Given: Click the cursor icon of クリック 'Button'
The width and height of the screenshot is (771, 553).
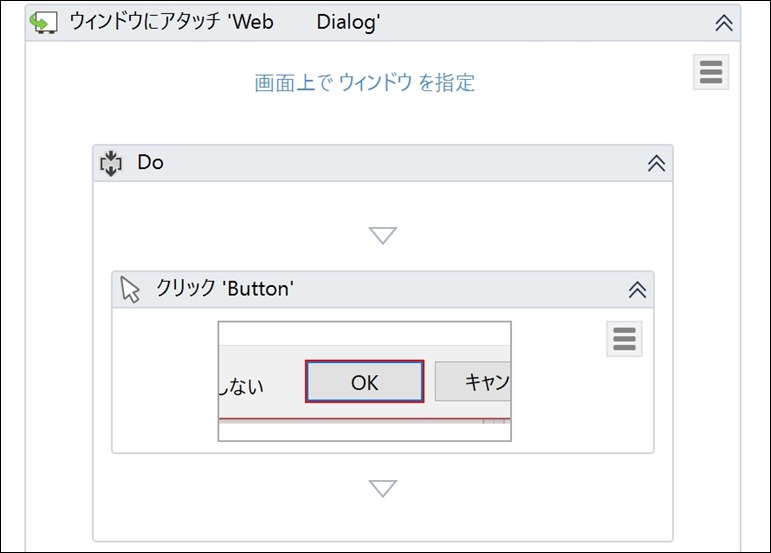Looking at the screenshot, I should tap(130, 290).
